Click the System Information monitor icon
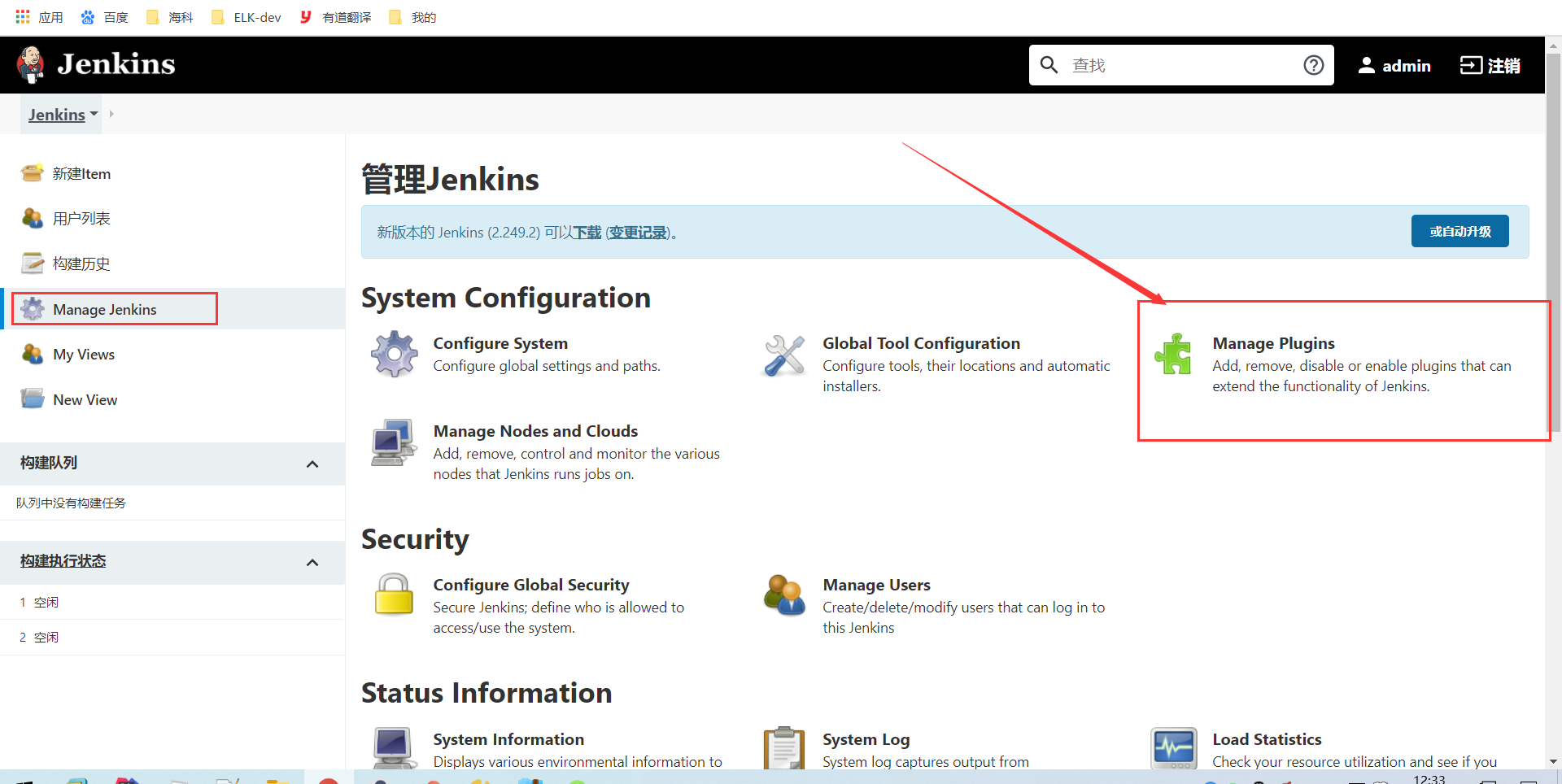 pos(394,748)
